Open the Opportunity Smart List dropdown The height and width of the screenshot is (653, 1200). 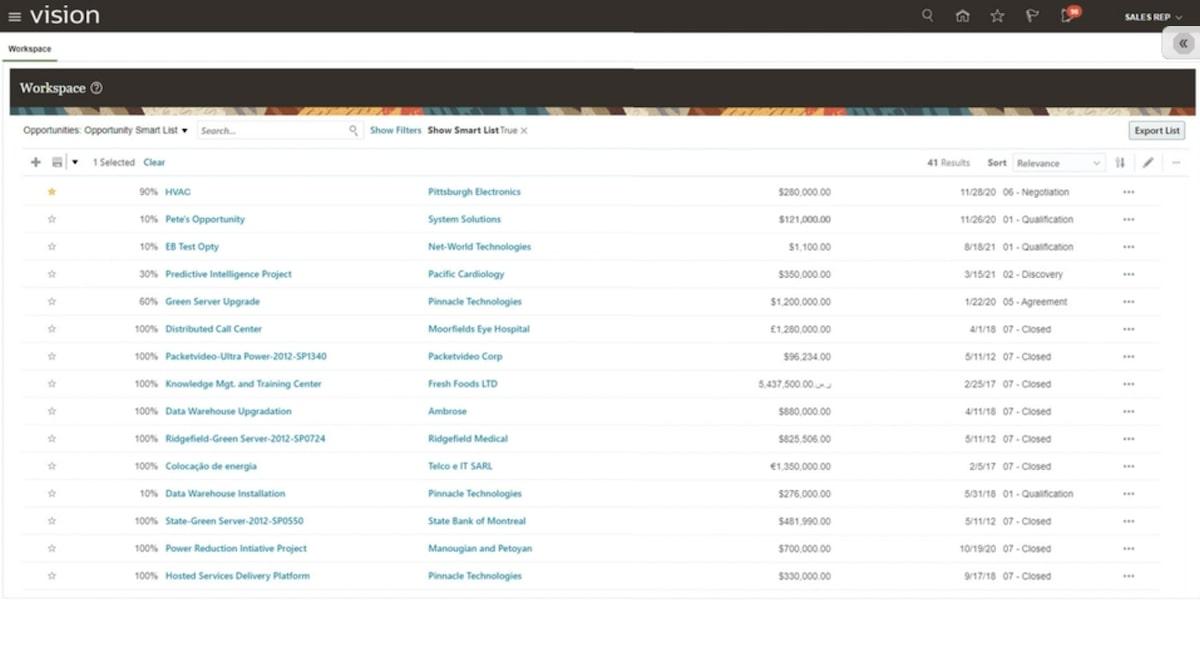click(106, 130)
